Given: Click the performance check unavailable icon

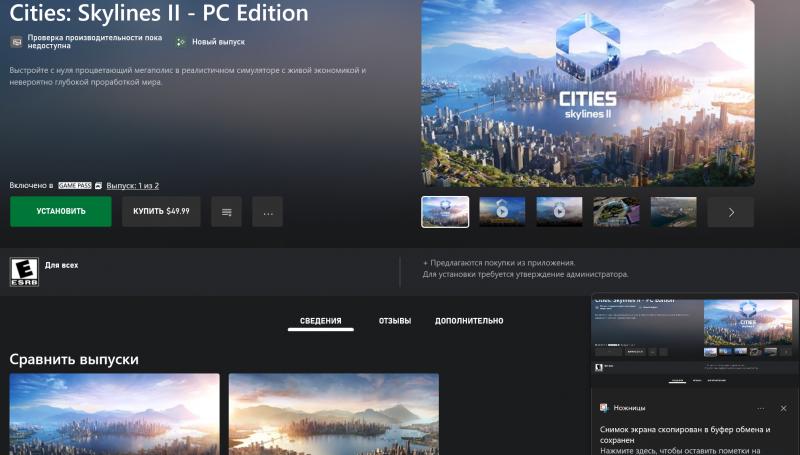Looking at the screenshot, I should coord(16,42).
